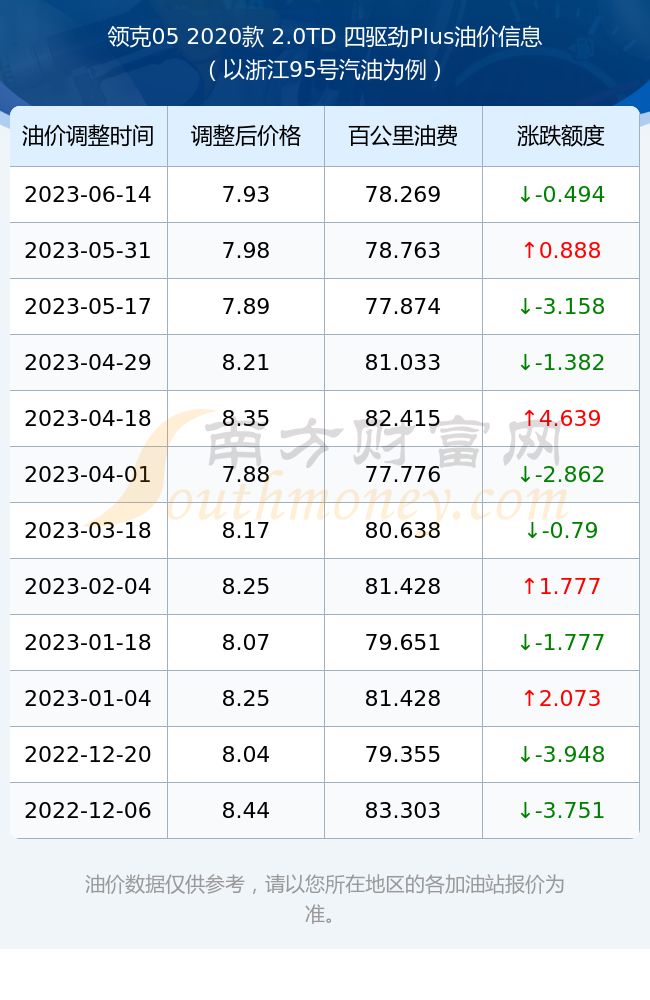Click the 涨跌额度 column header

click(561, 136)
